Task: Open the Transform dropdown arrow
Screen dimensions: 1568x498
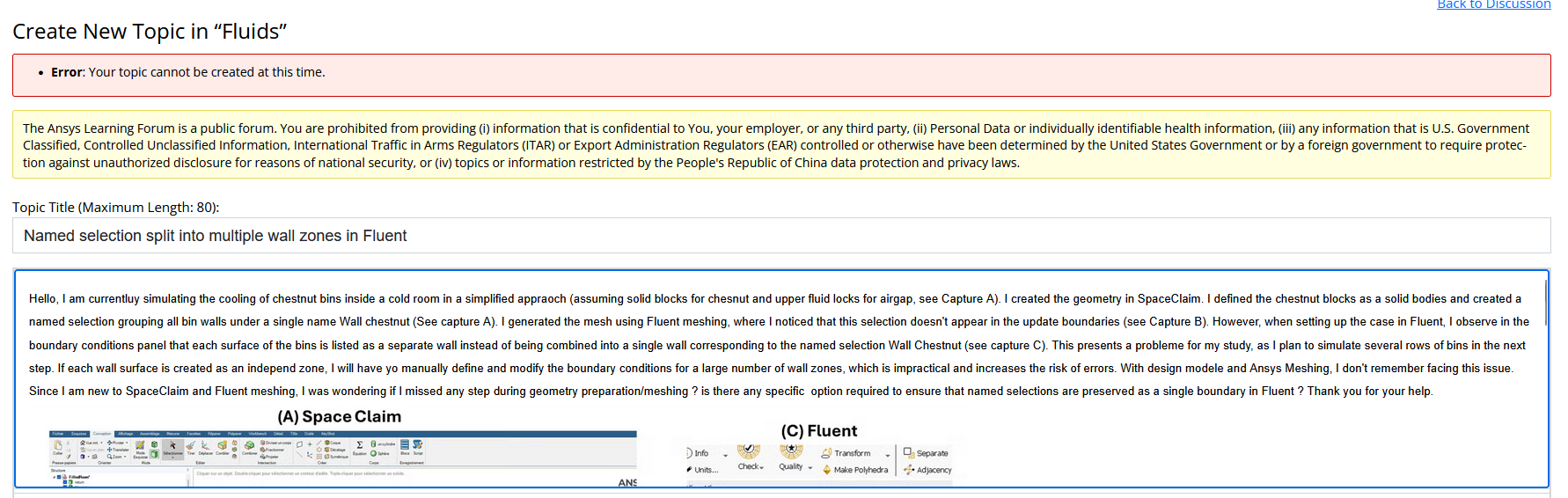Action: (x=888, y=456)
